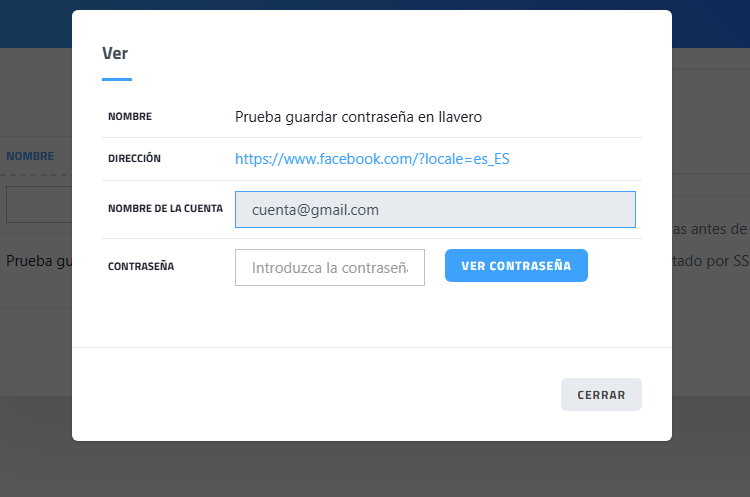Select the background "Prueba gu" table row

click(36, 262)
